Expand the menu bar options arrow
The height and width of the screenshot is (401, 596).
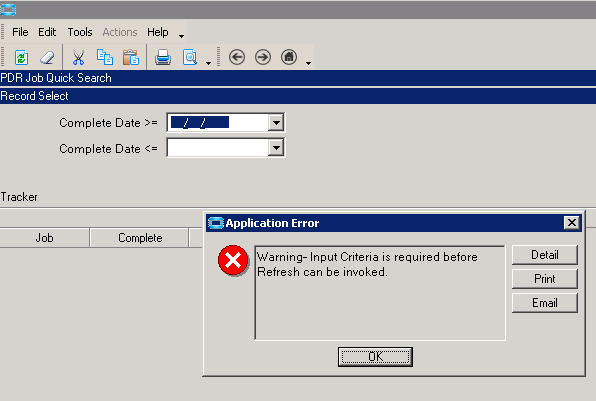pos(181,36)
